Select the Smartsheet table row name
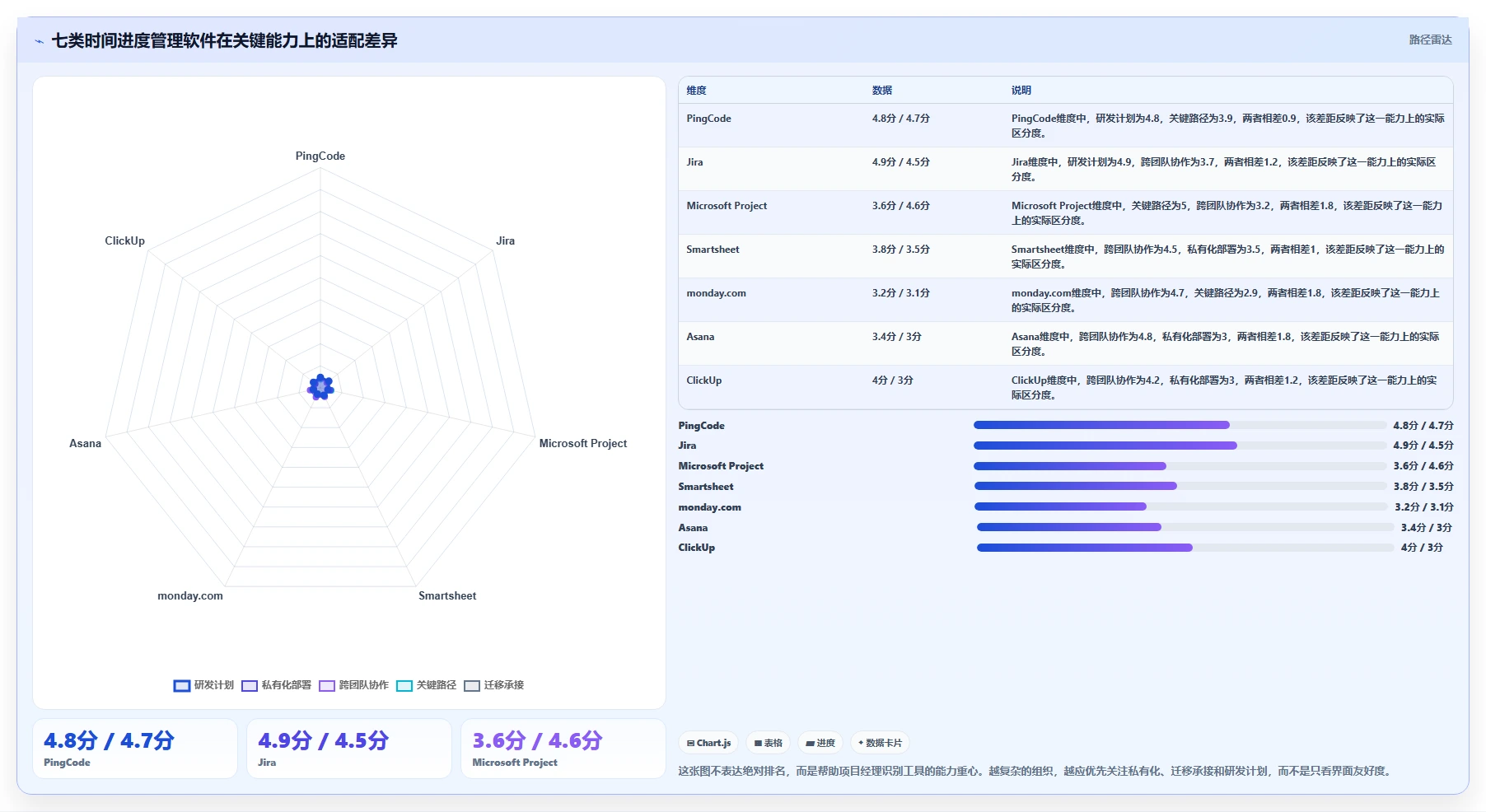Screen dimensions: 1486x812 coord(713,250)
